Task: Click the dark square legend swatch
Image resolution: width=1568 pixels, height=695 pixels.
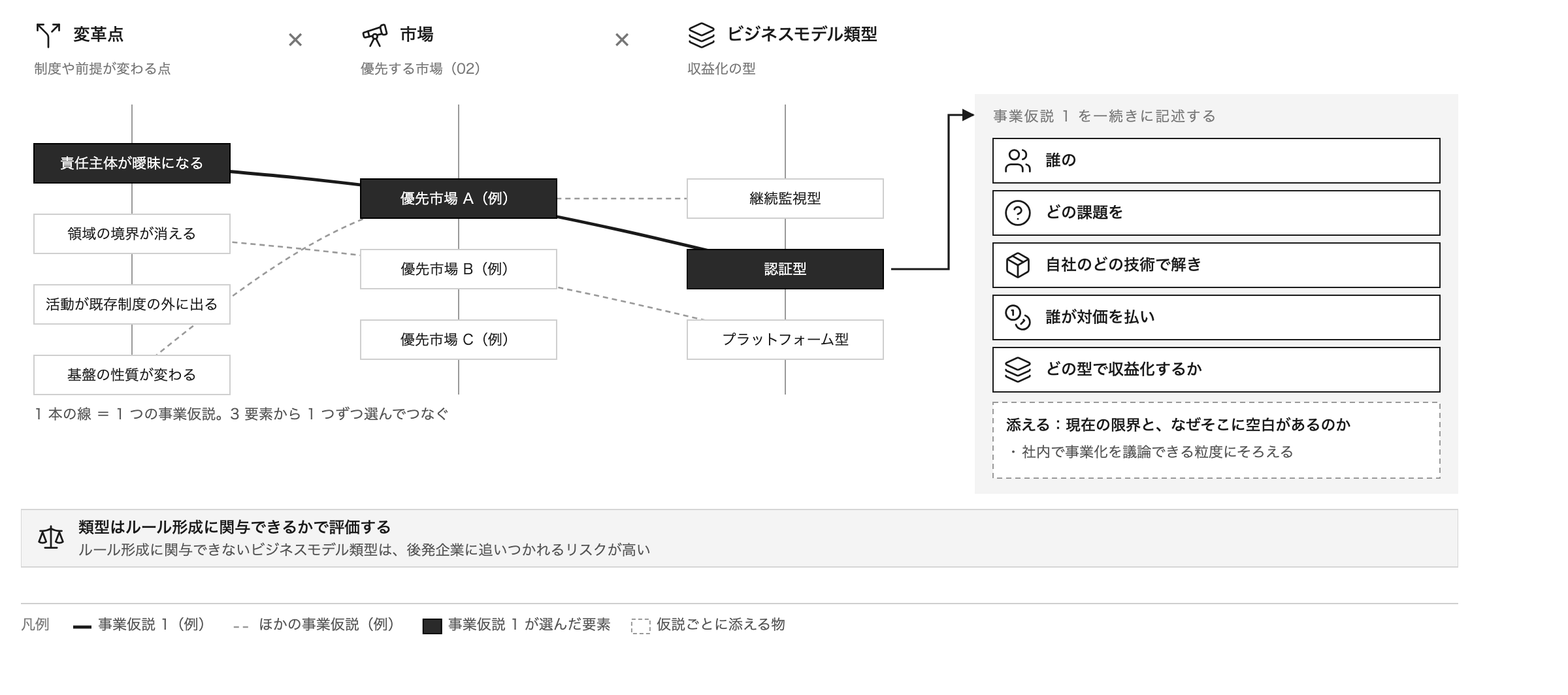Action: click(x=432, y=626)
